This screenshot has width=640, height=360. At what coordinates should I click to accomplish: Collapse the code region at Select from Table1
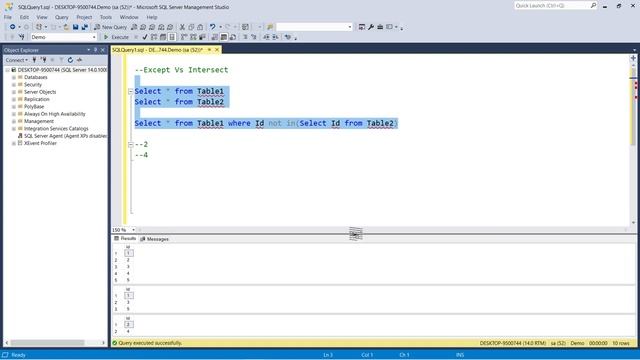131,91
